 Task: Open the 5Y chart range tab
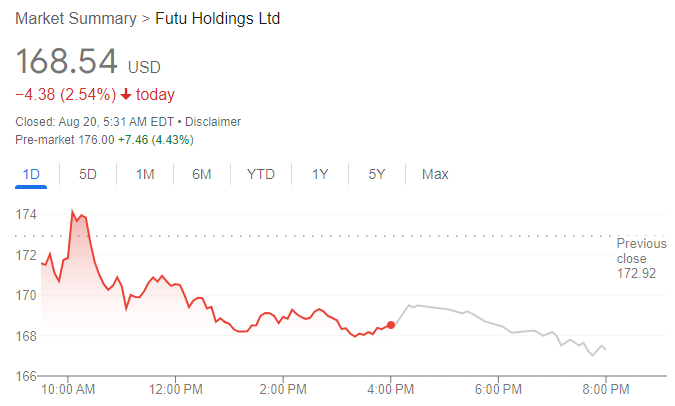[x=377, y=174]
